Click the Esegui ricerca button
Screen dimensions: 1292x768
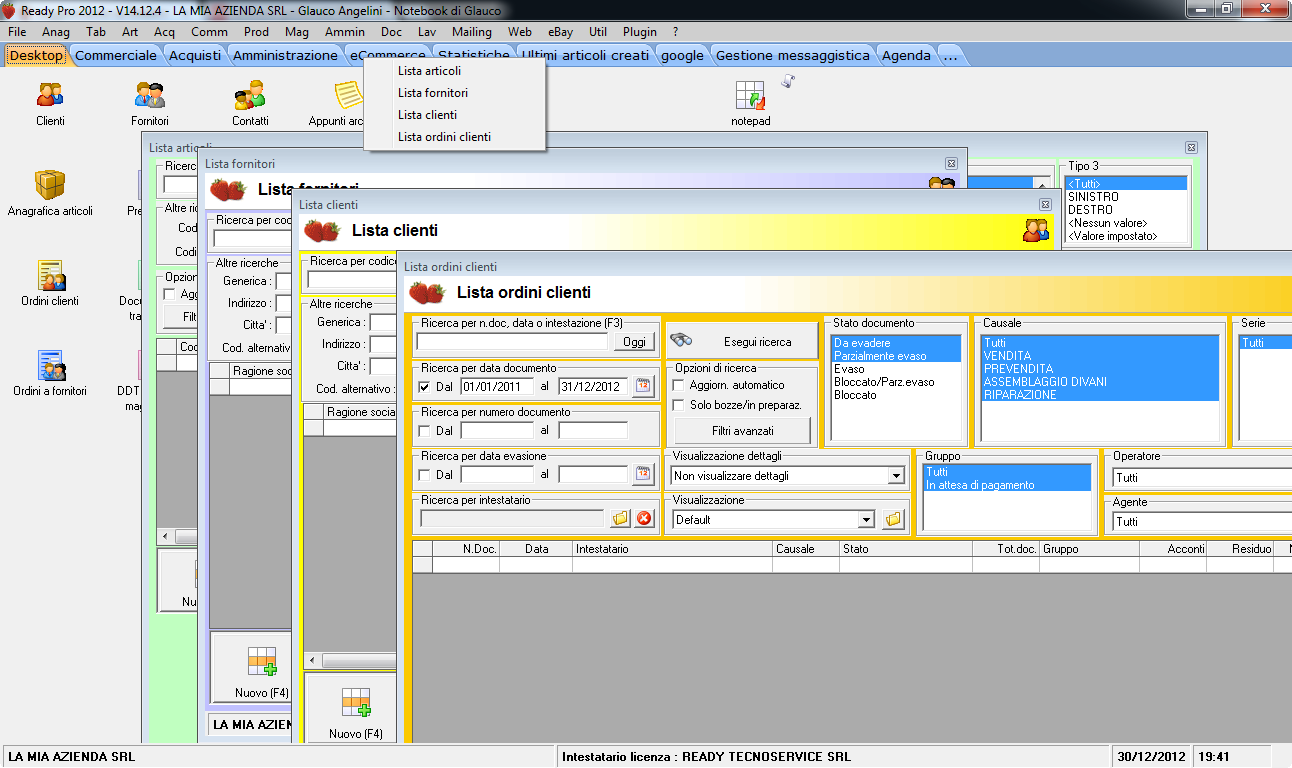[x=741, y=342]
